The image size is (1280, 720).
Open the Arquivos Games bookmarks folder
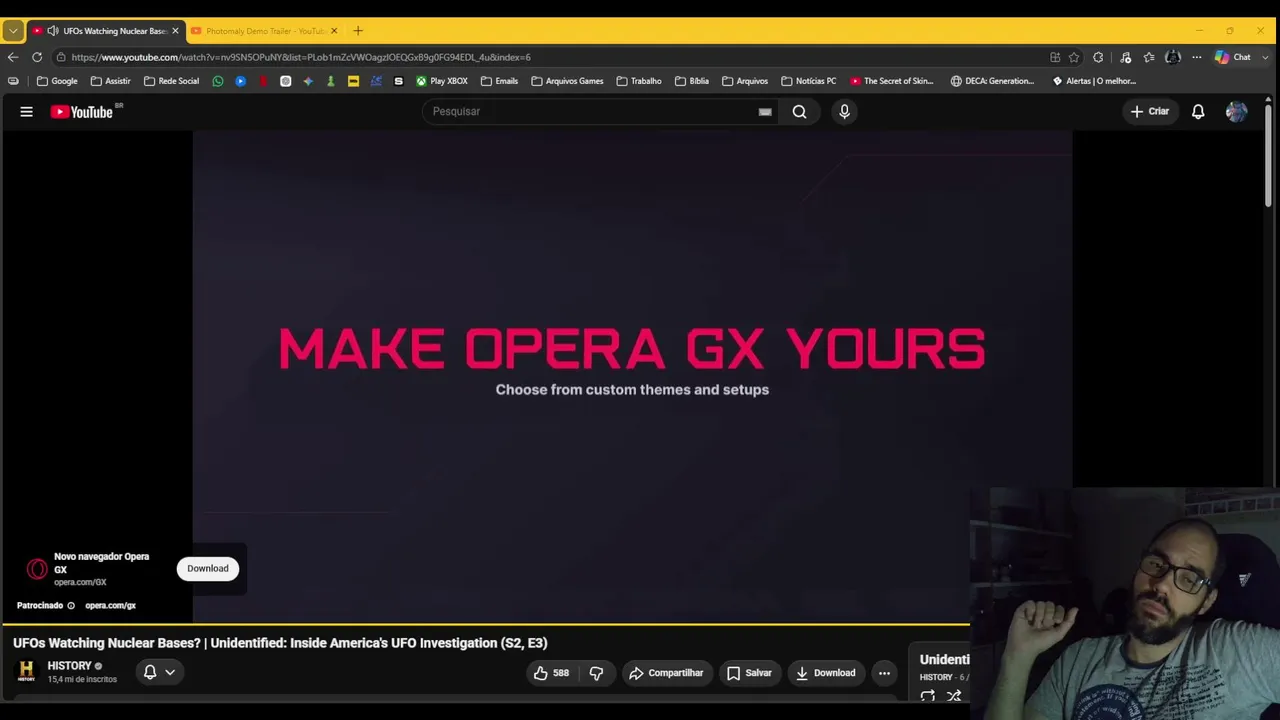(x=567, y=81)
